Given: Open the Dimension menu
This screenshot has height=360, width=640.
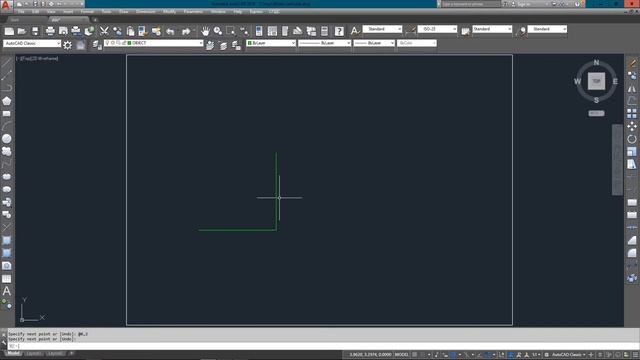Looking at the screenshot, I should pyautogui.click(x=146, y=12).
